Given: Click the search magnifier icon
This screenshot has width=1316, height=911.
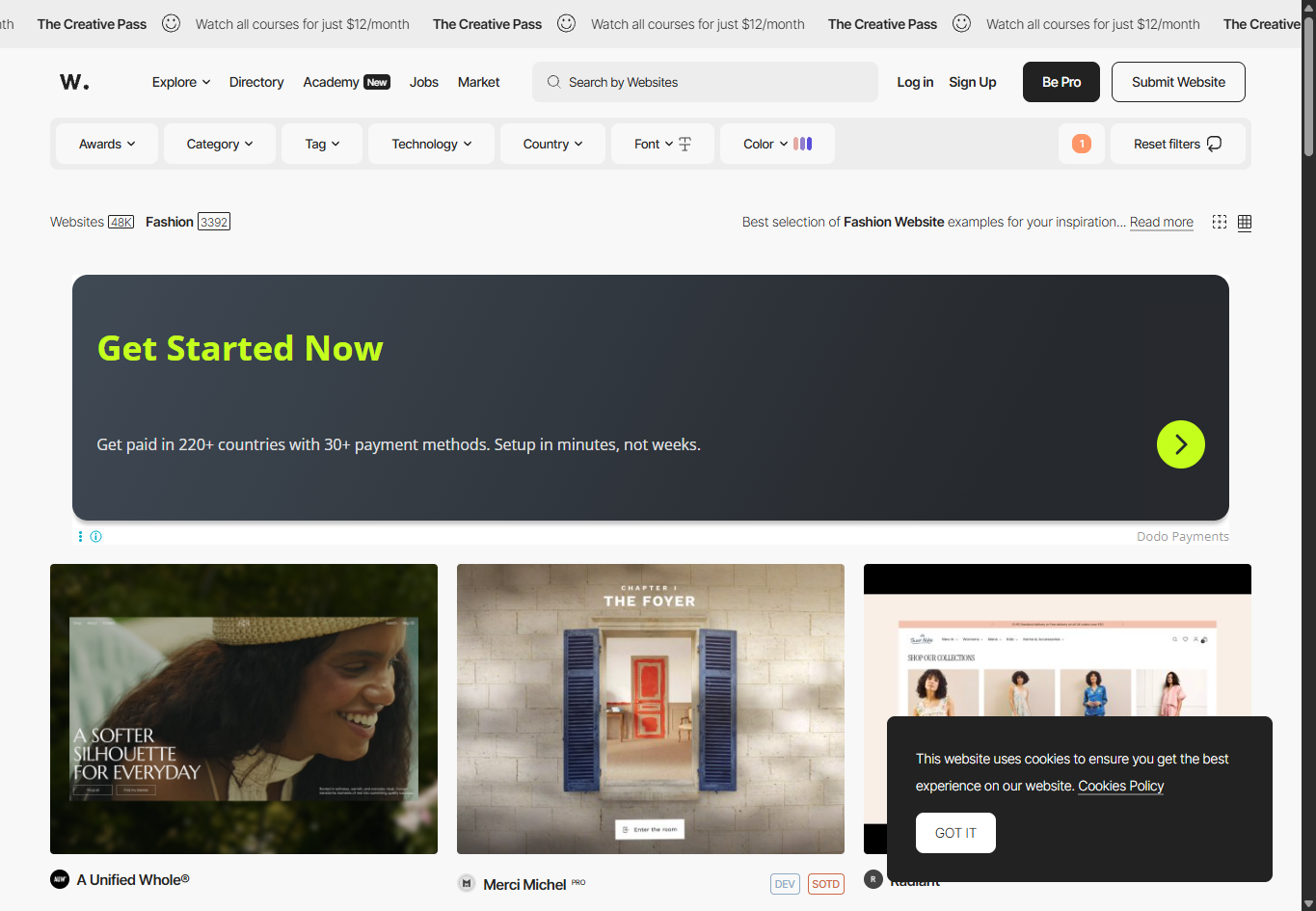Looking at the screenshot, I should point(553,82).
